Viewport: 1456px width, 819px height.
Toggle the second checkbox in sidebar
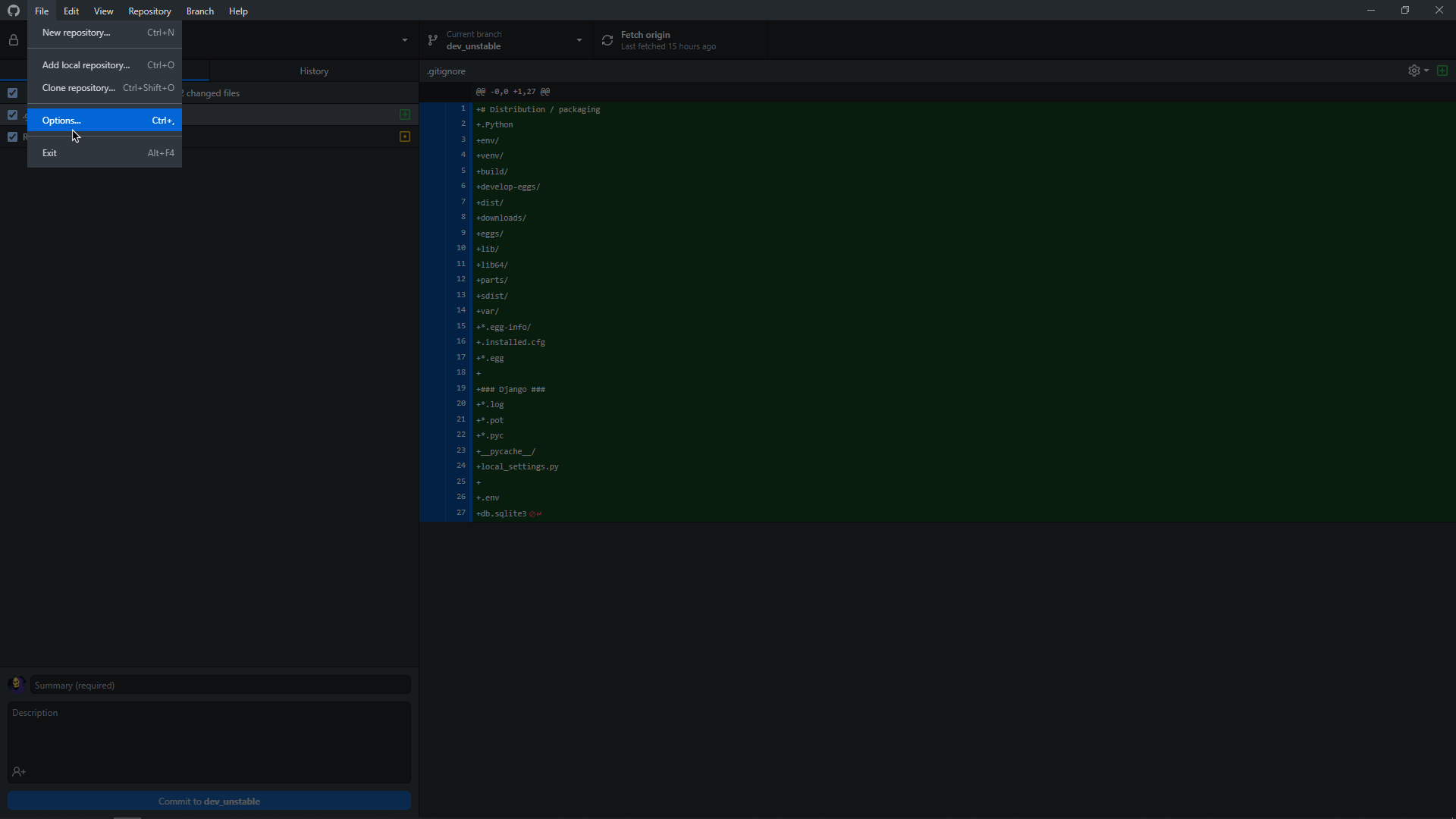pos(13,115)
